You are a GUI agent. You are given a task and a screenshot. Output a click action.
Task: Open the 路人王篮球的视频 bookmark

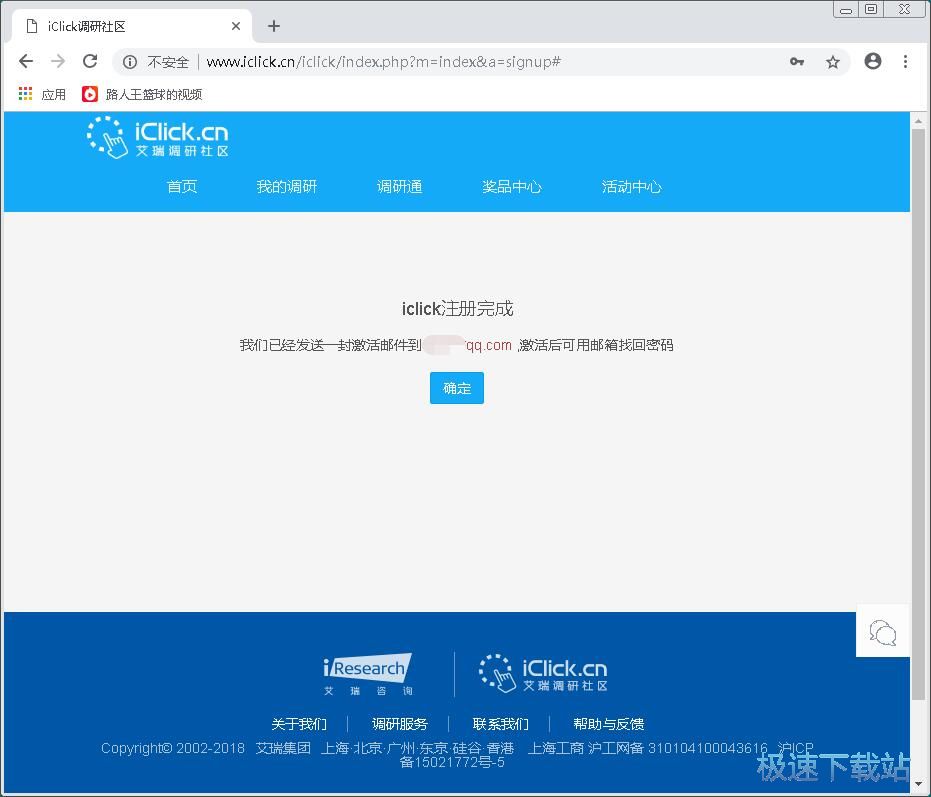[x=142, y=94]
